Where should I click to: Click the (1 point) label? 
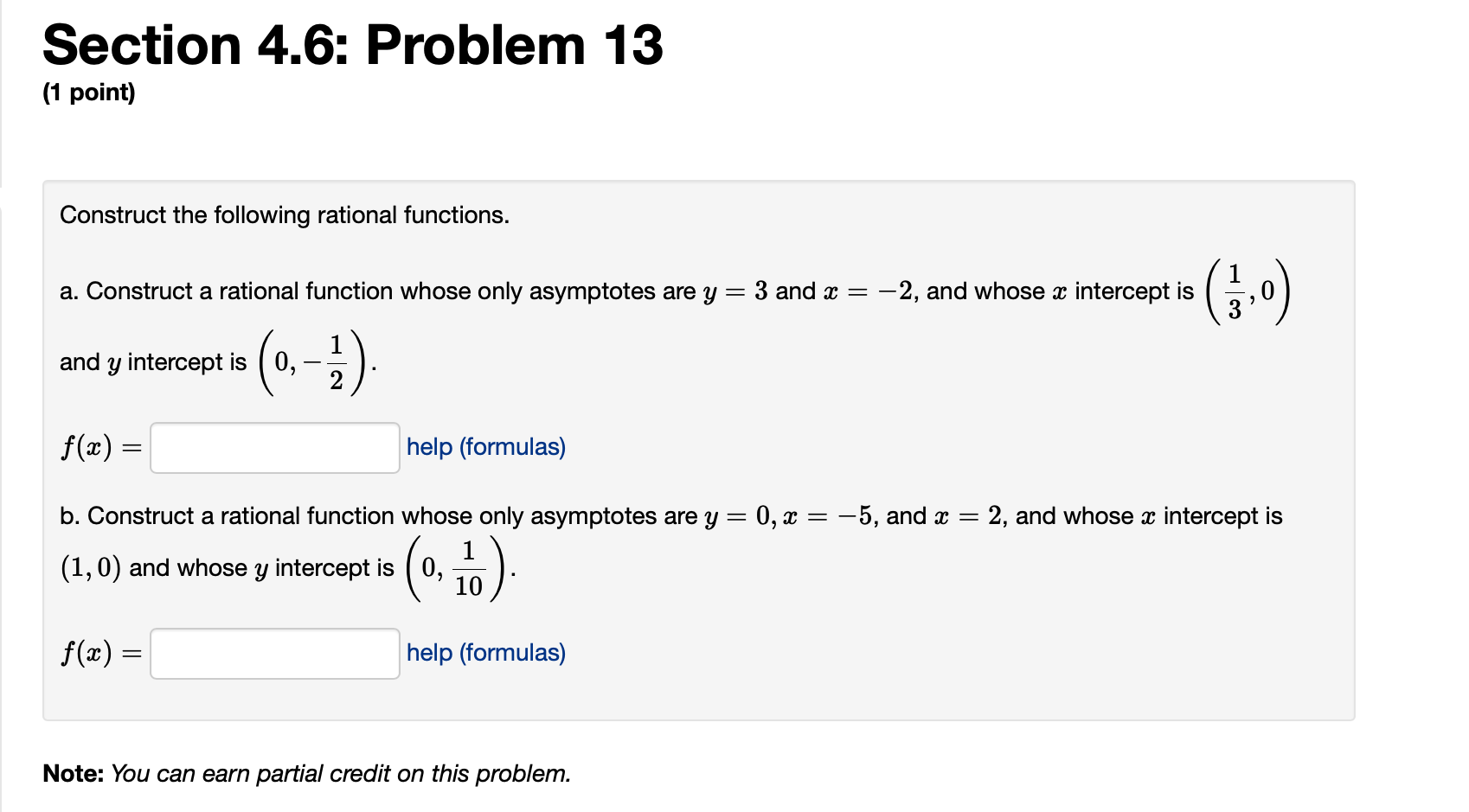(x=87, y=93)
